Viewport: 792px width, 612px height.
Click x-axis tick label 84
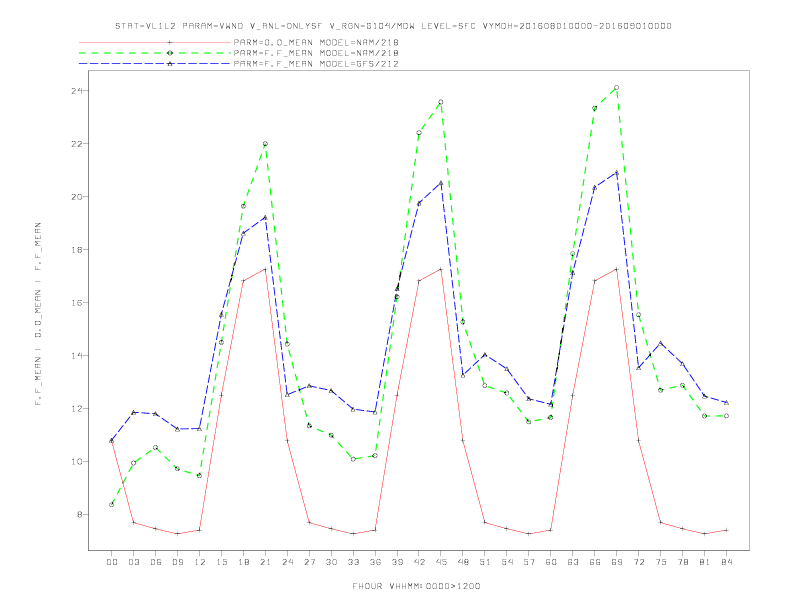[x=726, y=562]
